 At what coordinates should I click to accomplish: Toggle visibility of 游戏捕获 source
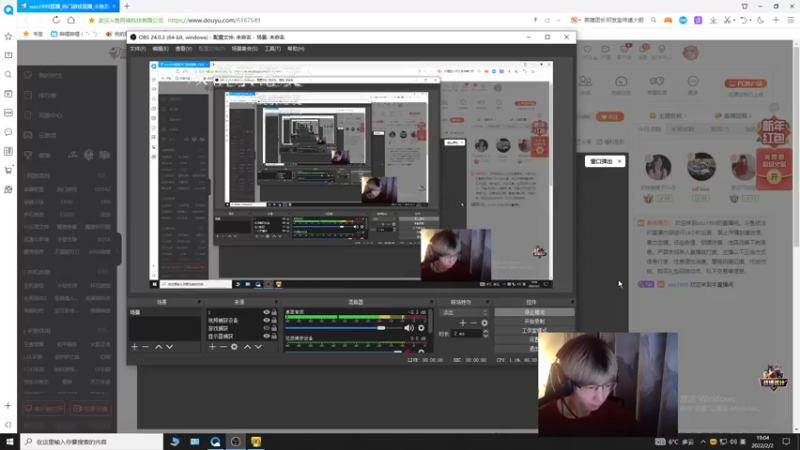[x=266, y=329]
